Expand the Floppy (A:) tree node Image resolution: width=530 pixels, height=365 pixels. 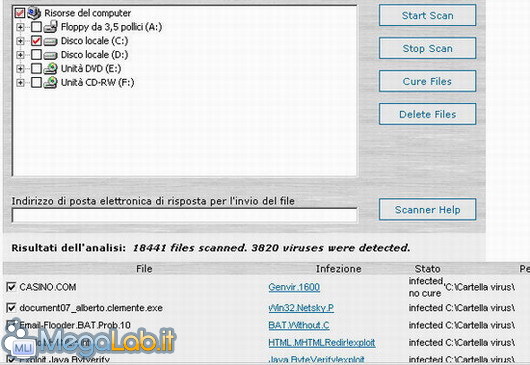pyautogui.click(x=20, y=27)
